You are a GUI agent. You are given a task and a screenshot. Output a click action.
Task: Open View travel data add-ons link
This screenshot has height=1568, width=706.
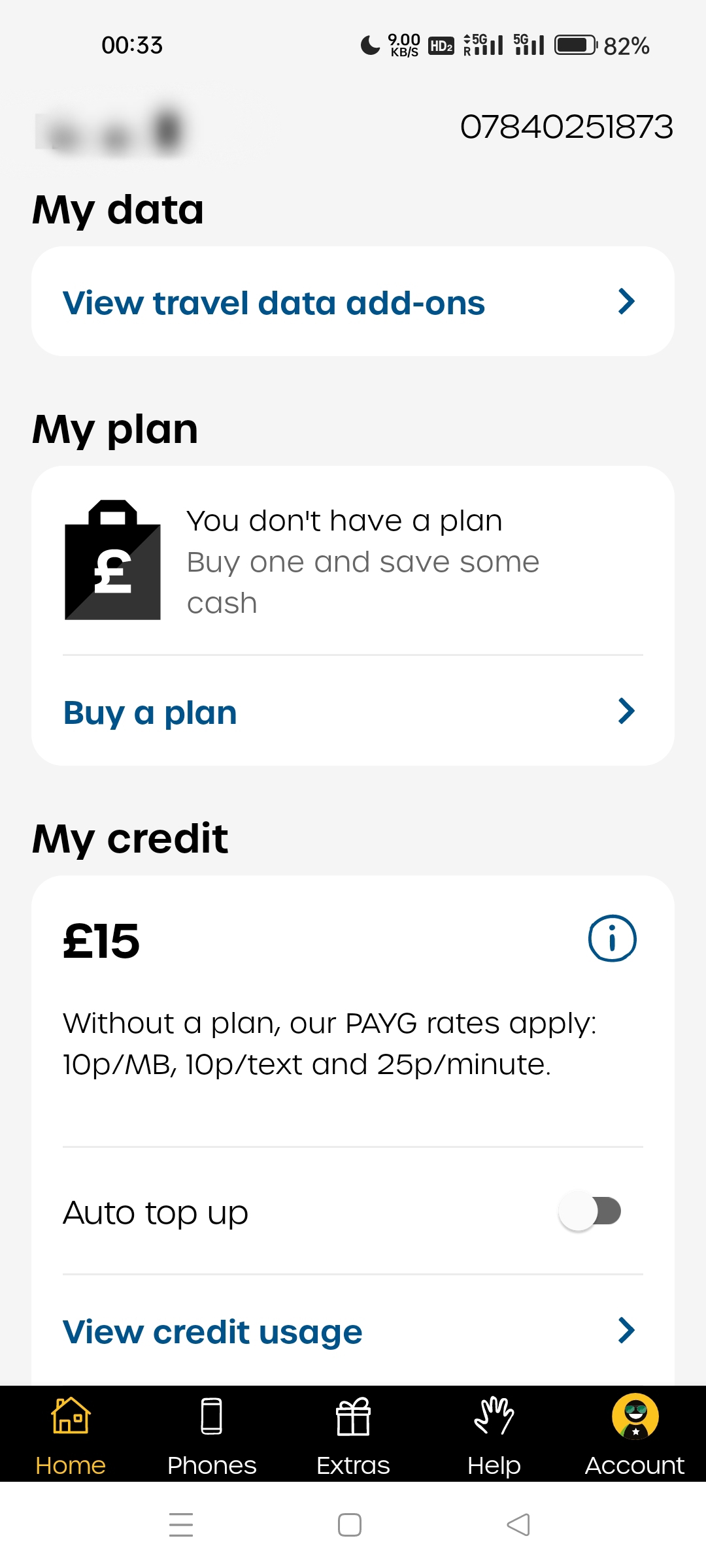pyautogui.click(x=274, y=303)
